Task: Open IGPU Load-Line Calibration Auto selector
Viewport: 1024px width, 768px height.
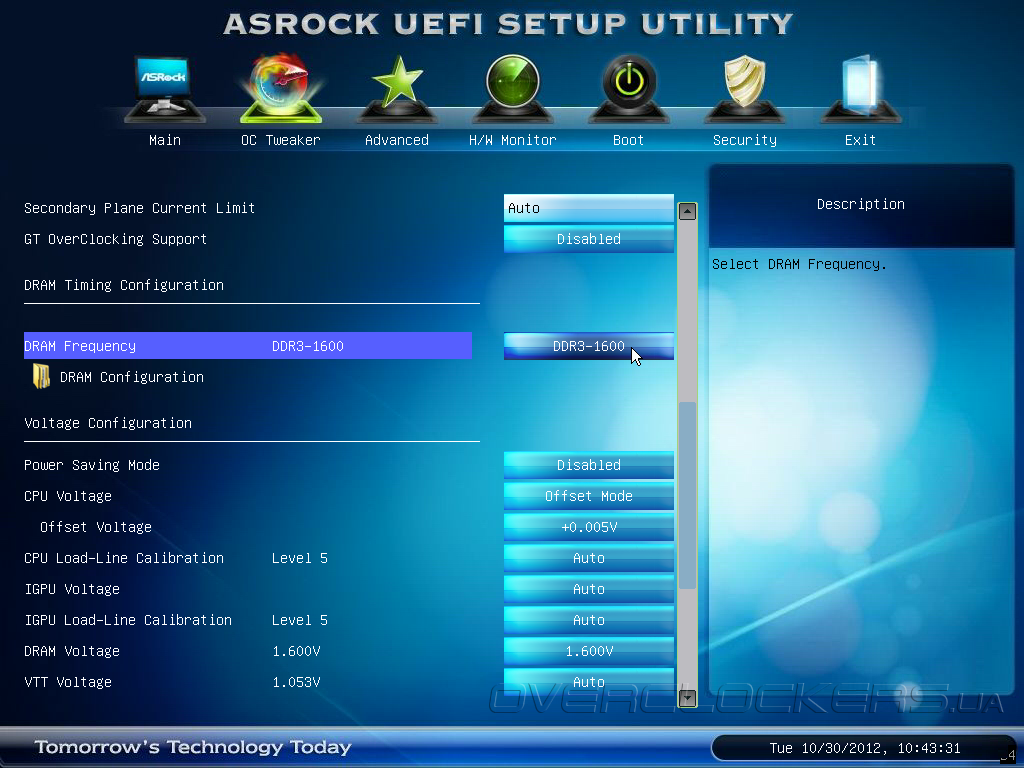Action: click(588, 620)
